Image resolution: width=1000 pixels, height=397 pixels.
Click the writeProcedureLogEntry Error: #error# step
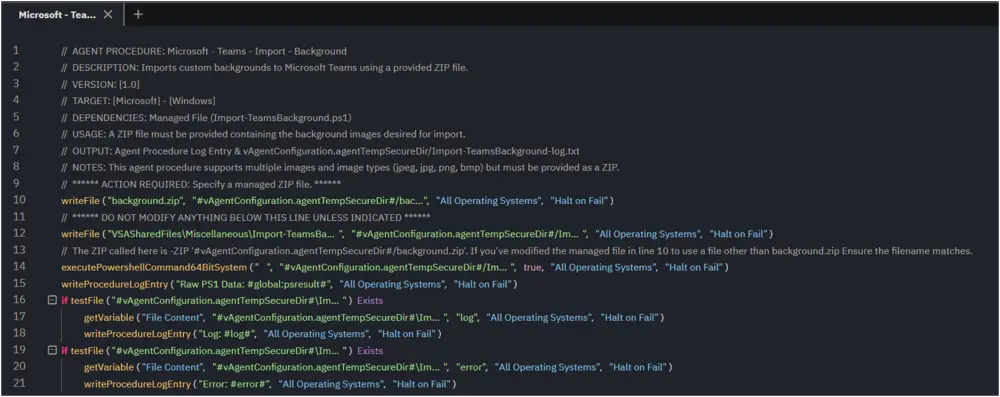coord(270,384)
